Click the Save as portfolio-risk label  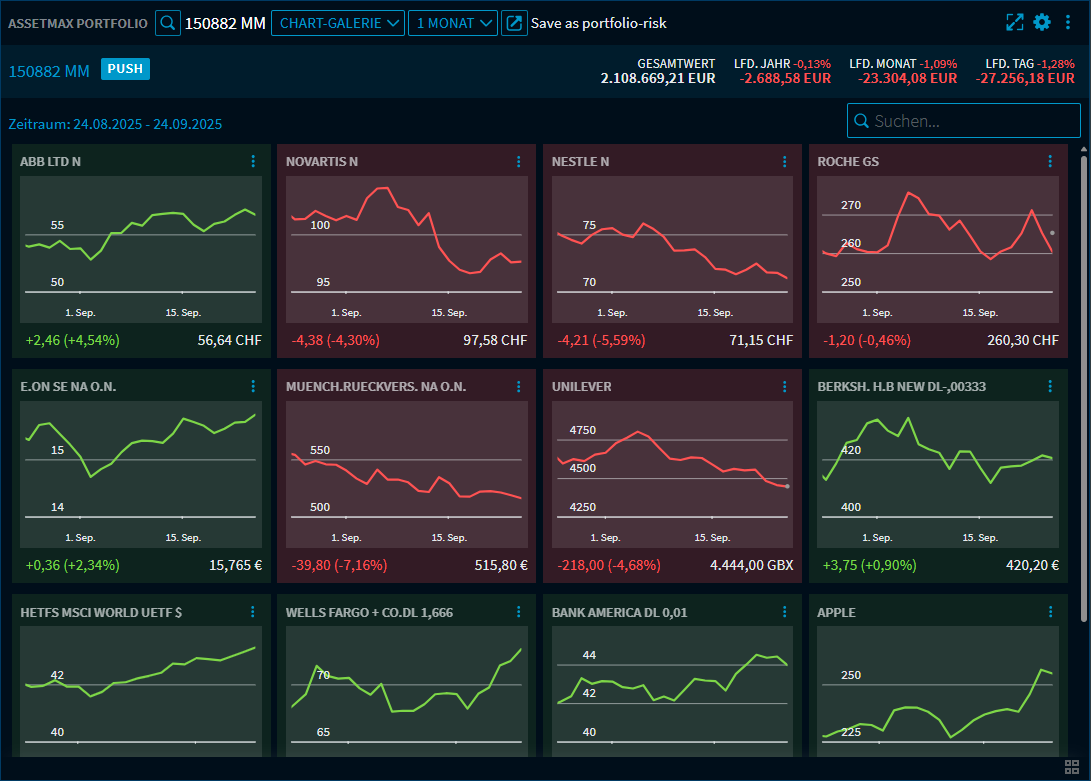(x=600, y=21)
